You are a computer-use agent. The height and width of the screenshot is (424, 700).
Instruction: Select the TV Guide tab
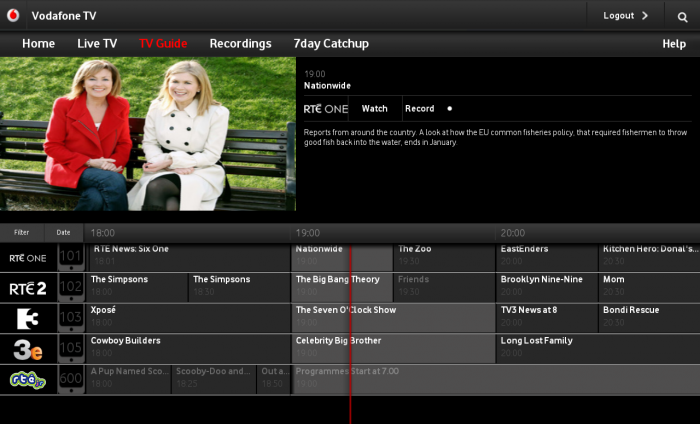point(163,44)
